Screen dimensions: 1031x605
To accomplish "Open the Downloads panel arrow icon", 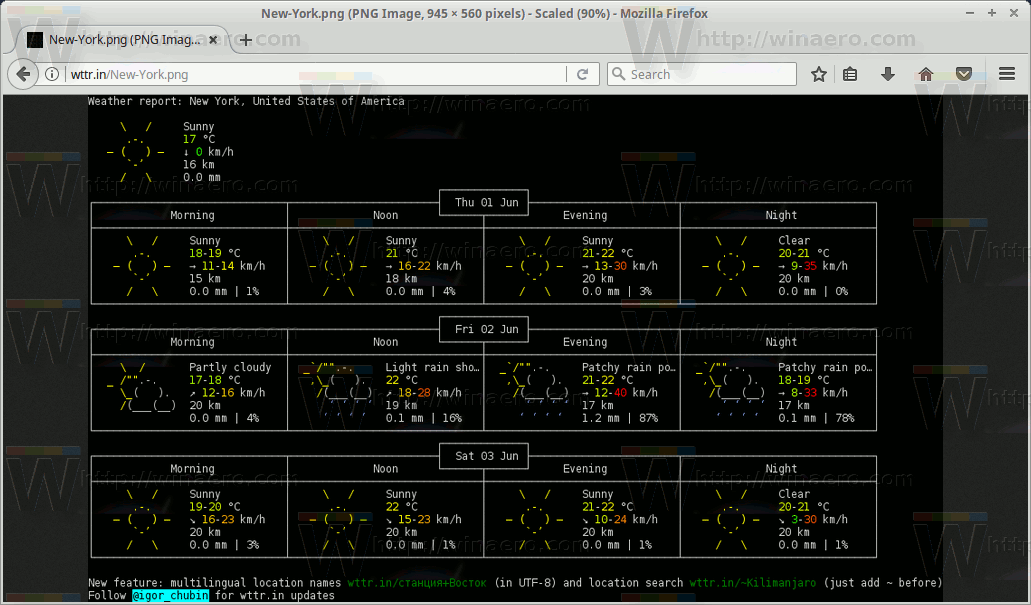I will pyautogui.click(x=888, y=74).
